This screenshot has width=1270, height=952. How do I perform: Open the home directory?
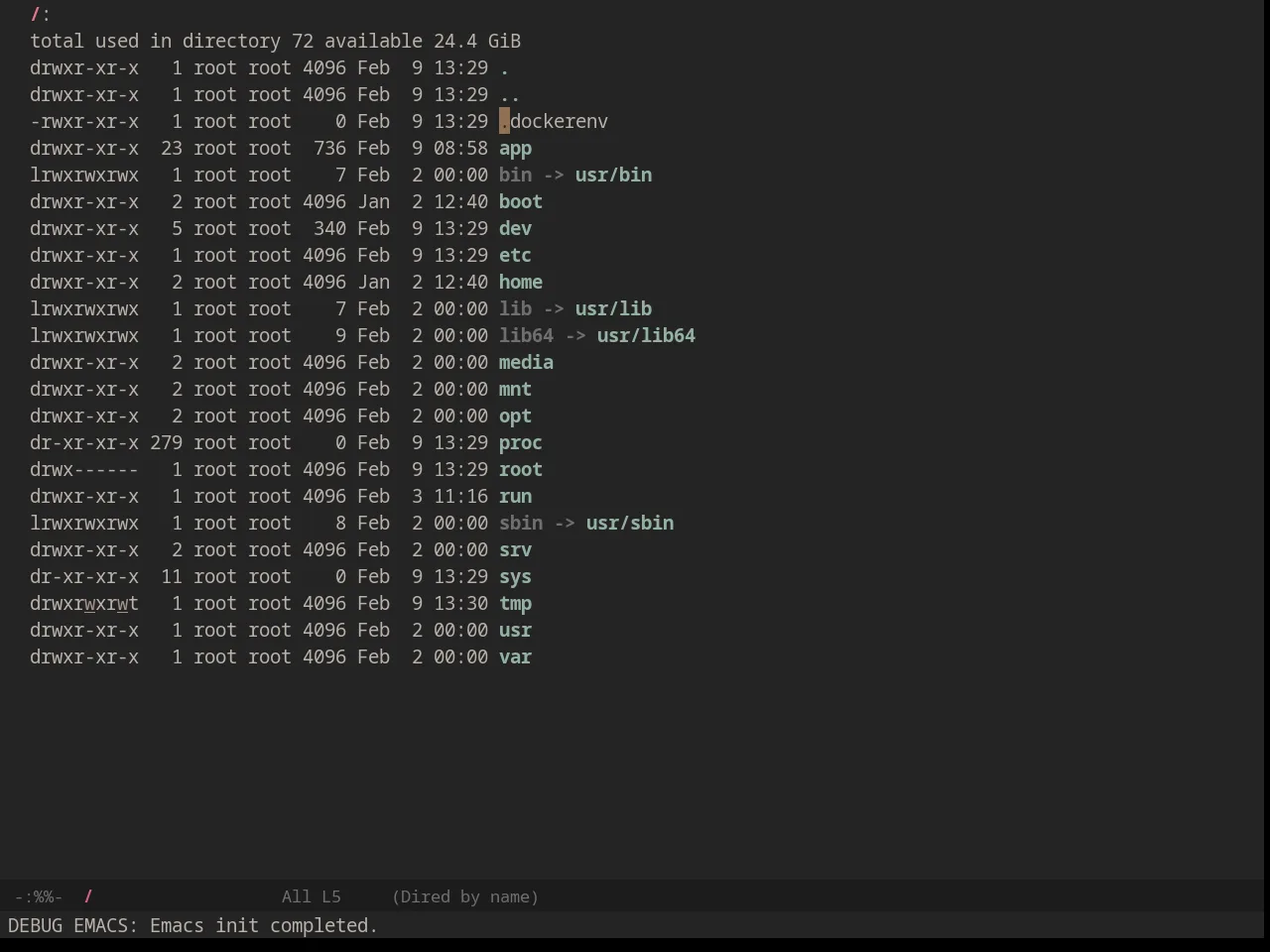[520, 283]
